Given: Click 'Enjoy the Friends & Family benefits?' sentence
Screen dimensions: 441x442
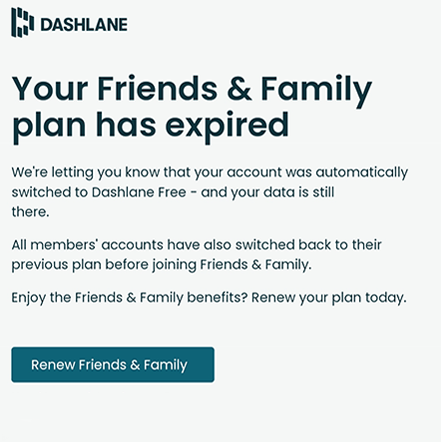Looking at the screenshot, I should tap(130, 298).
